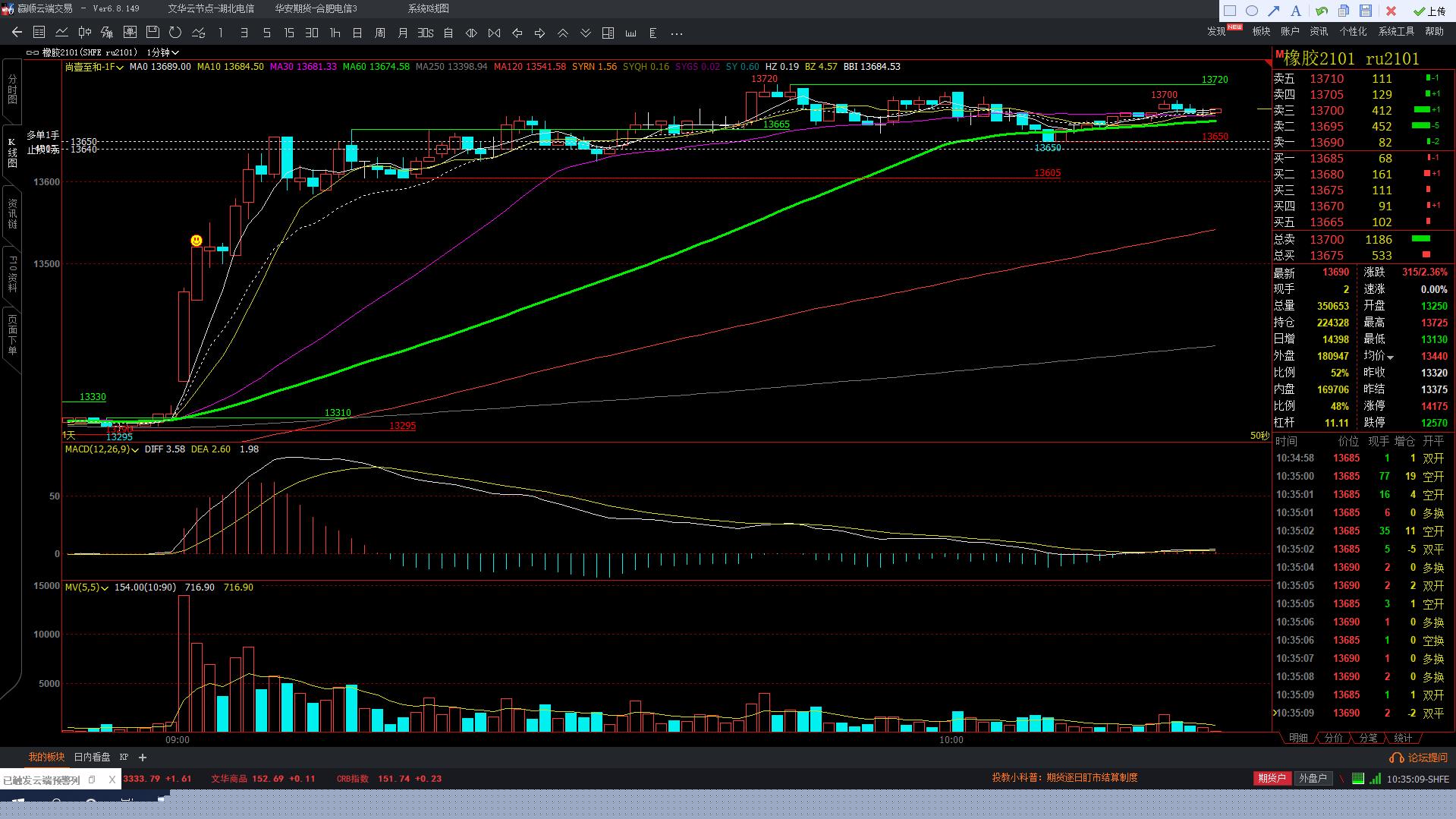Open the MACD(12,26,9) indicator dropdown
Image resolution: width=1456 pixels, height=819 pixels.
102,449
